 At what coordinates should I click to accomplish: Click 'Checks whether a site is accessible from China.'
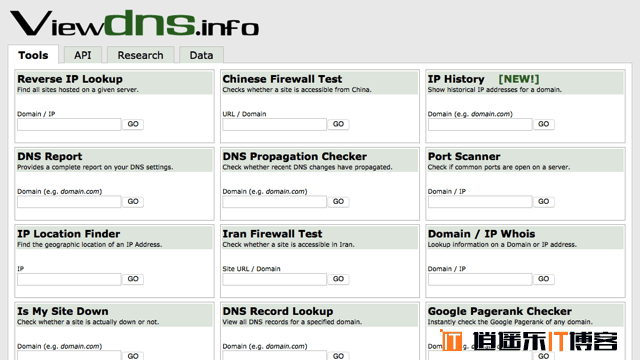297,90
